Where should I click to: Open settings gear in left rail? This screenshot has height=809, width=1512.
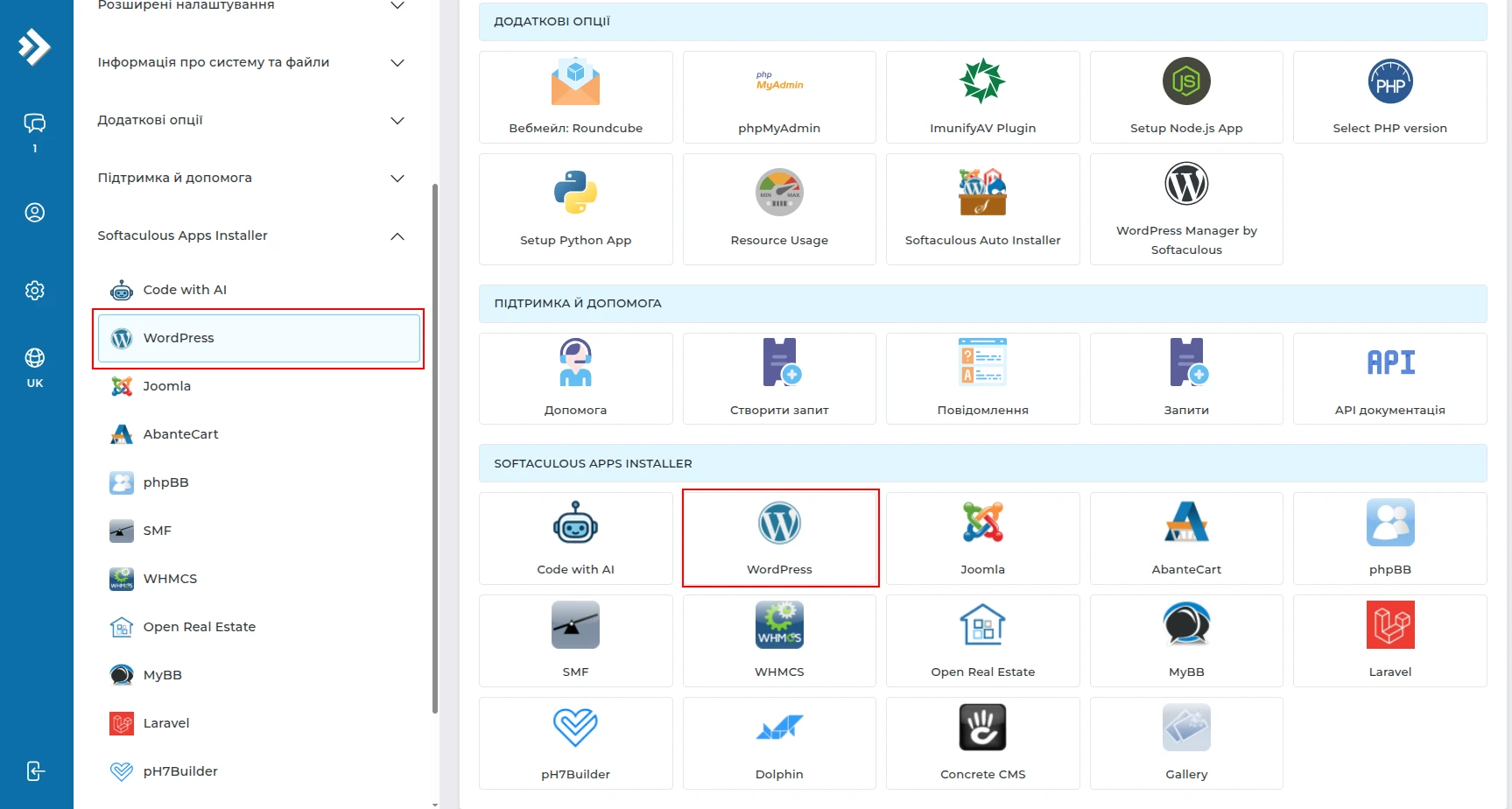[35, 291]
